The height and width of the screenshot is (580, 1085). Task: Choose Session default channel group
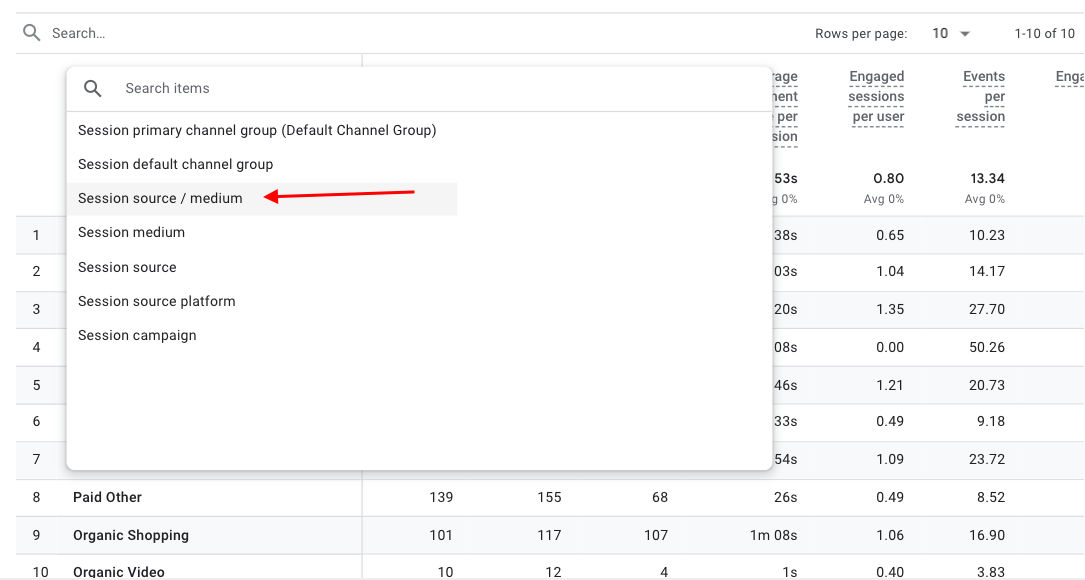point(175,164)
